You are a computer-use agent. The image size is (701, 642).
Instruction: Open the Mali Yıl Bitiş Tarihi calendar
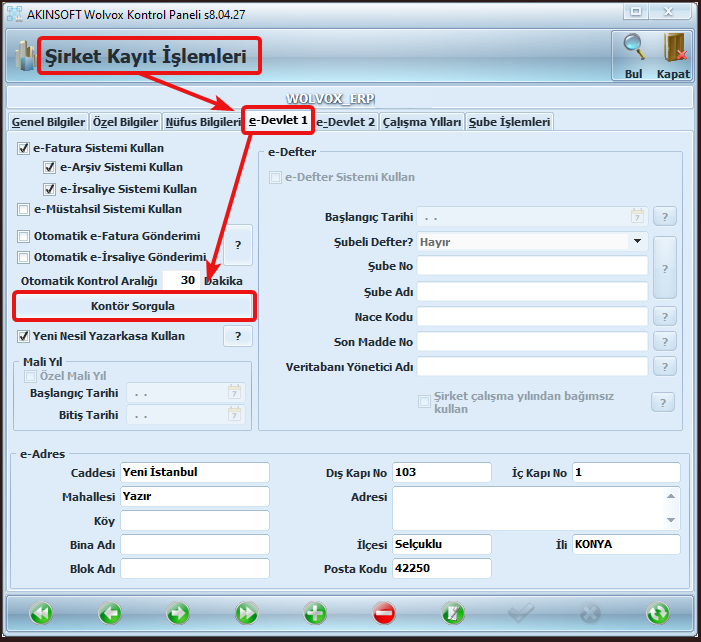point(234,415)
